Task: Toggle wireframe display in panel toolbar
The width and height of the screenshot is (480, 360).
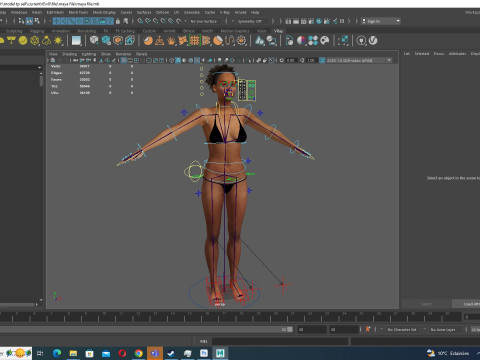Action: coord(172,60)
